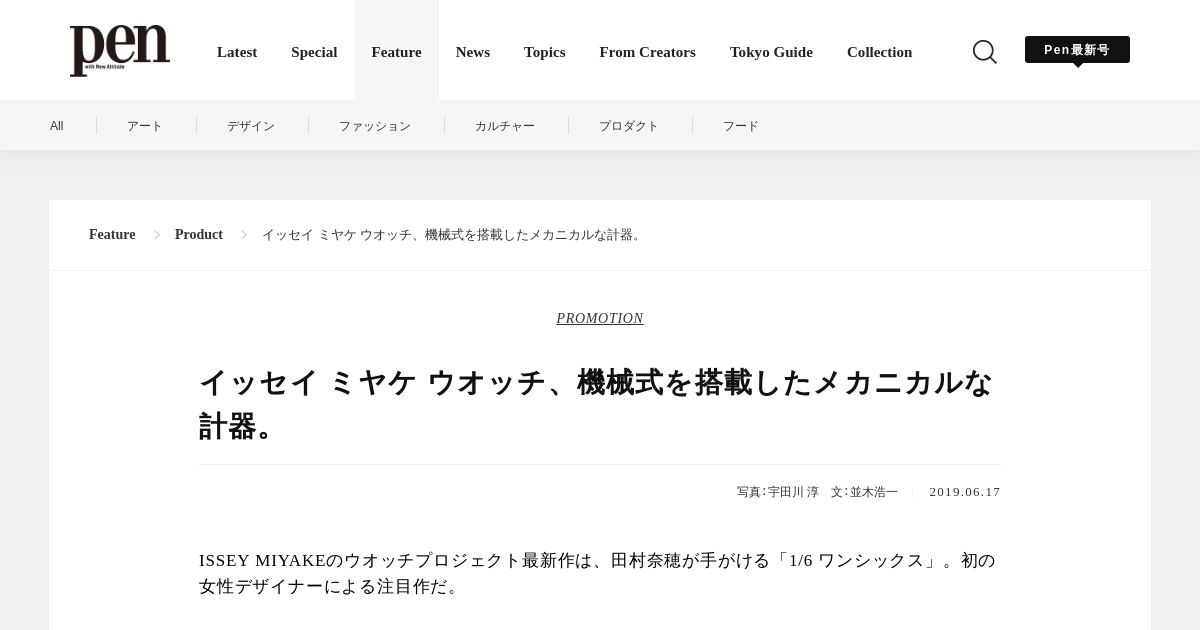Open the Latest menu item

(x=237, y=52)
